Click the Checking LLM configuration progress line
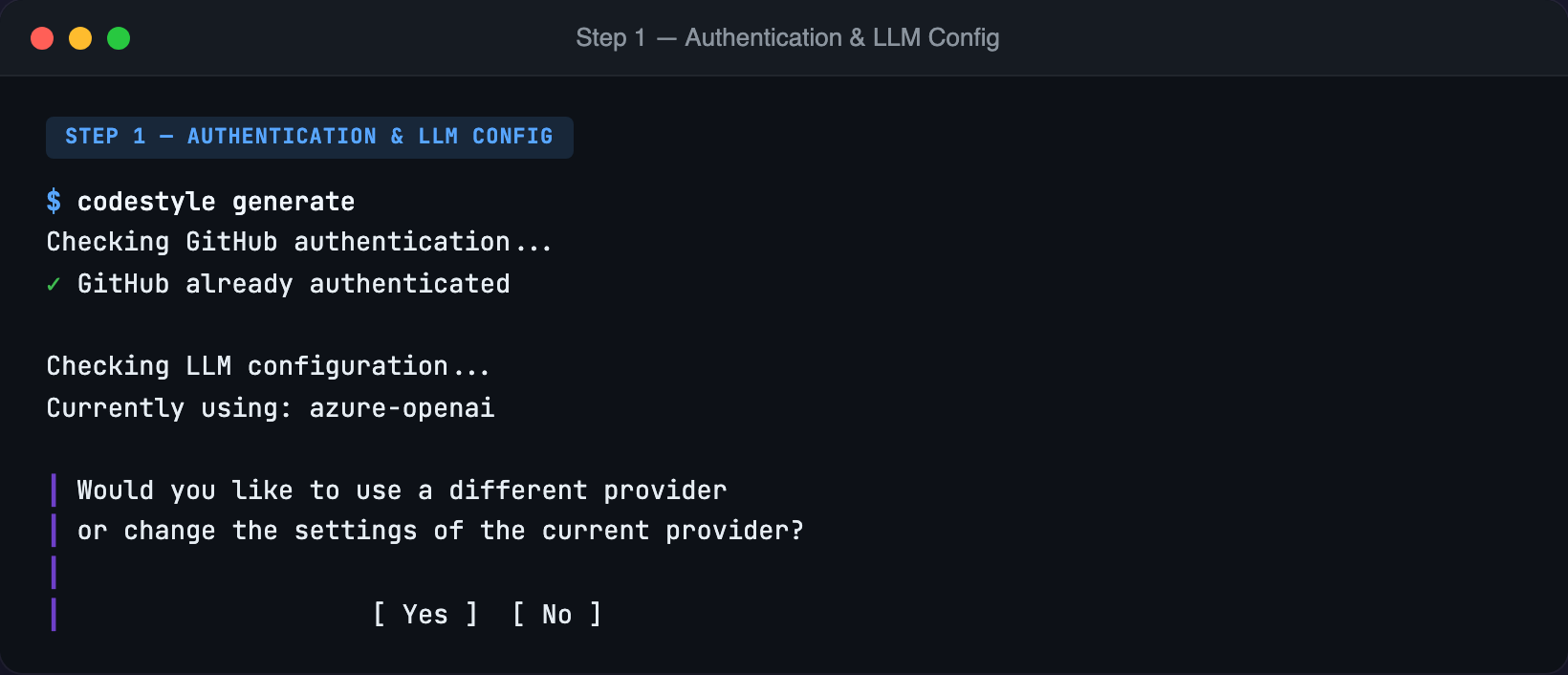1568x675 pixels. click(x=268, y=365)
